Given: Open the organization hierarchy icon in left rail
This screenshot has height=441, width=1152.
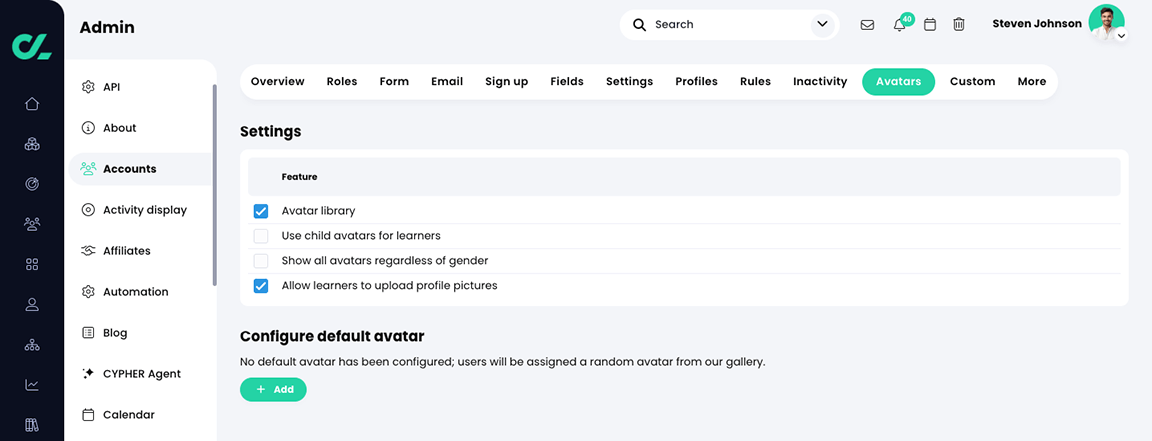Looking at the screenshot, I should [x=32, y=344].
